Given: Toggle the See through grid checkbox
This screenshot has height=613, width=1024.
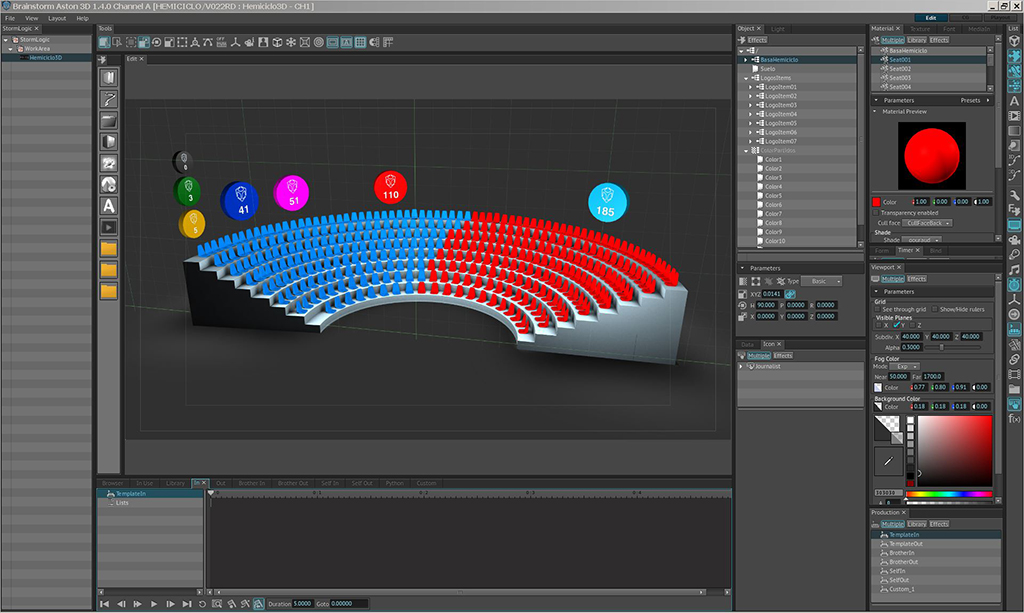Looking at the screenshot, I should click(x=877, y=309).
